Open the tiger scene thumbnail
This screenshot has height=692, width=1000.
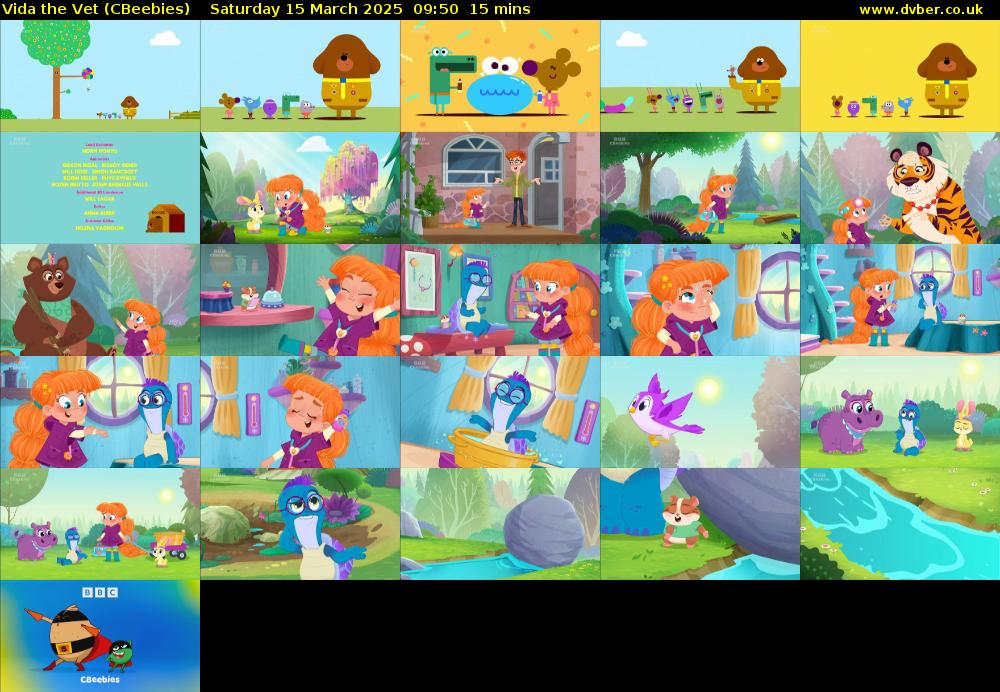(x=900, y=185)
